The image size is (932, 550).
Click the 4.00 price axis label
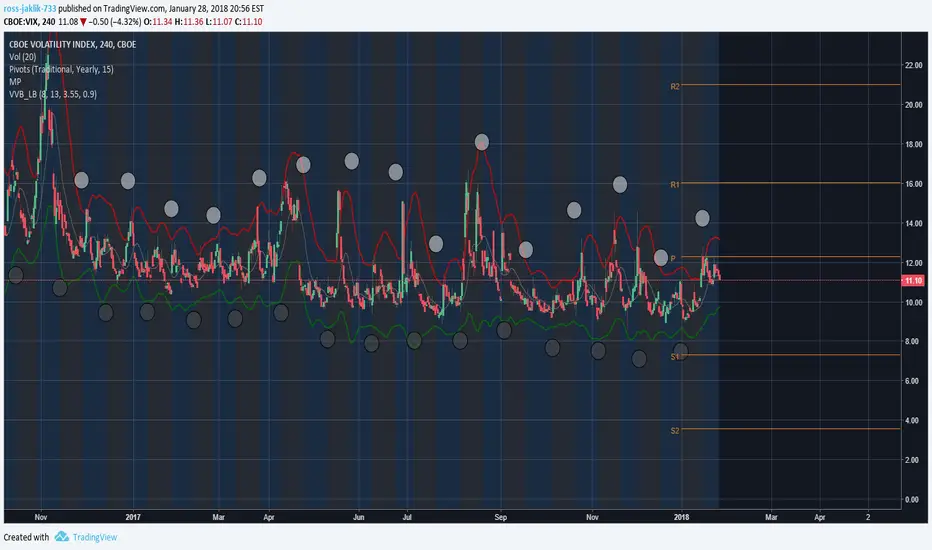(x=911, y=420)
